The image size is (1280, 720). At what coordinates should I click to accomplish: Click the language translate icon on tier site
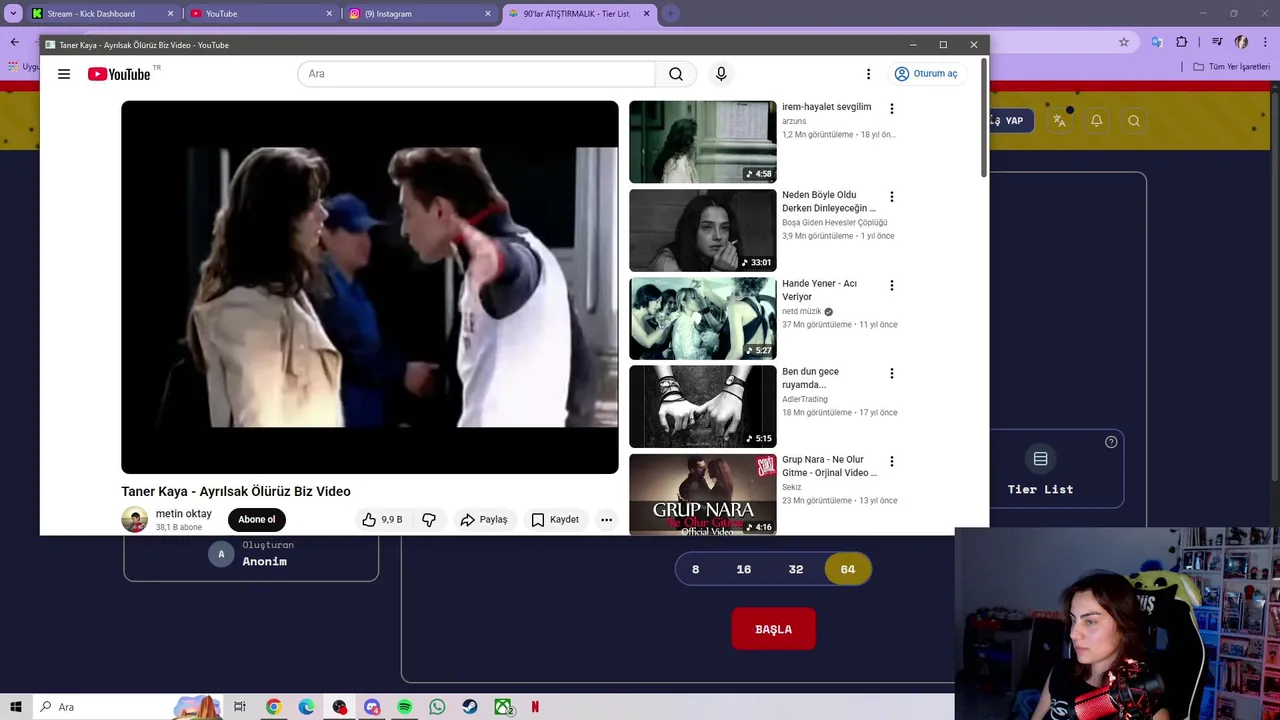click(x=1059, y=121)
